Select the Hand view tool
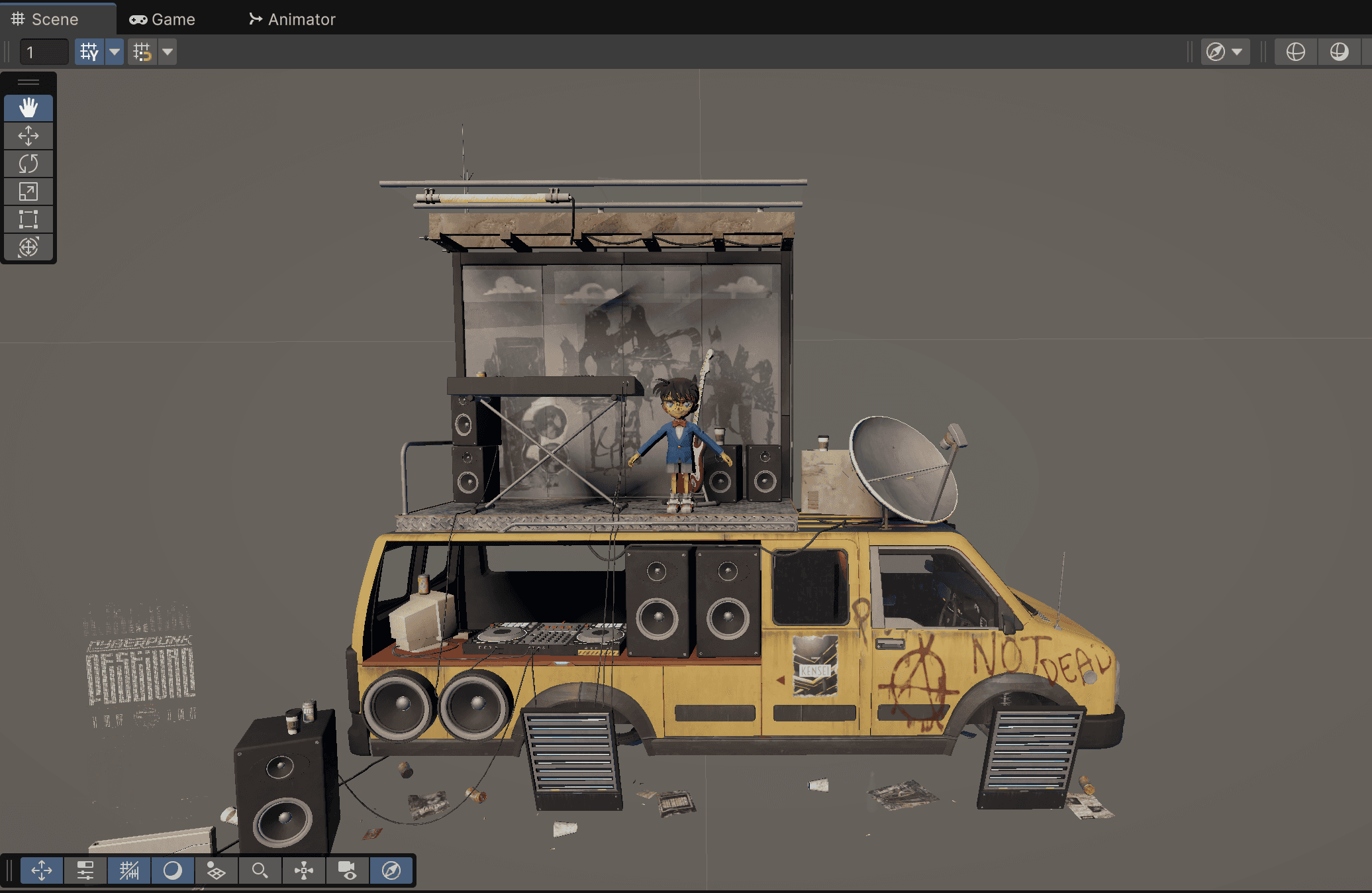 [x=28, y=108]
